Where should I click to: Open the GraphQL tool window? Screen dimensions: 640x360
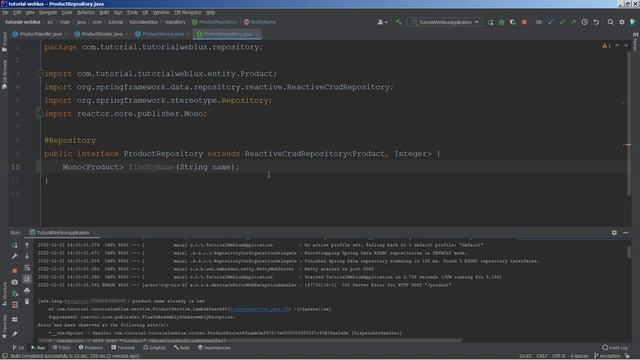[154, 348]
